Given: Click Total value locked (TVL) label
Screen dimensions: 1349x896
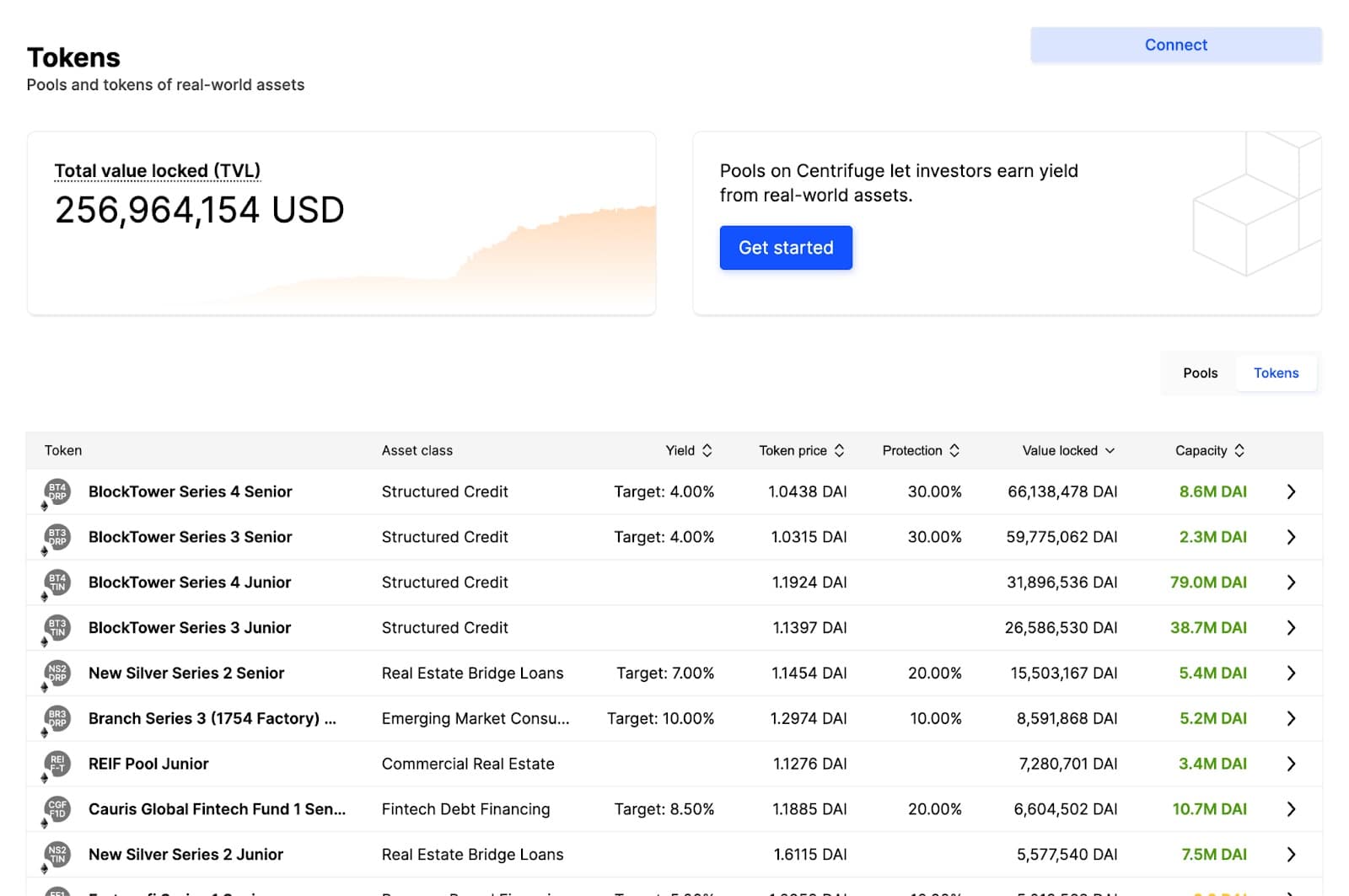Looking at the screenshot, I should click(x=158, y=171).
